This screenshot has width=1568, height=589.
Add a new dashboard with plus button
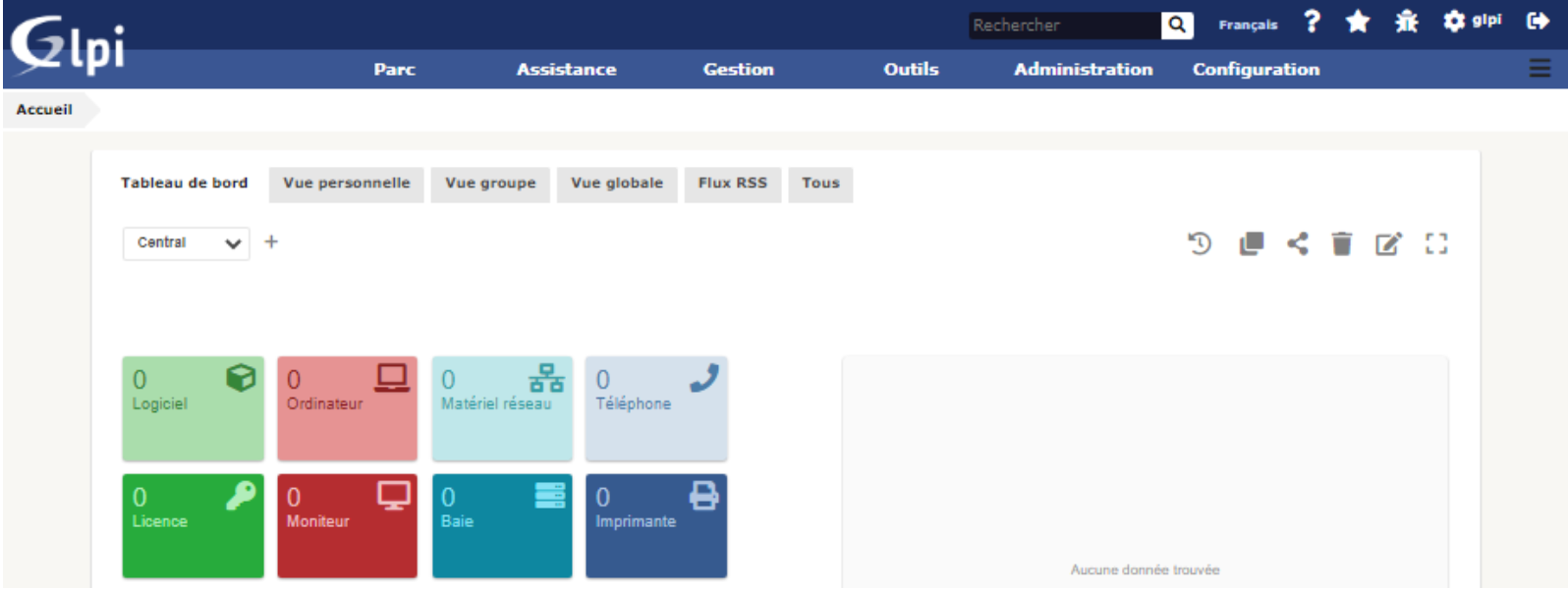[x=271, y=241]
